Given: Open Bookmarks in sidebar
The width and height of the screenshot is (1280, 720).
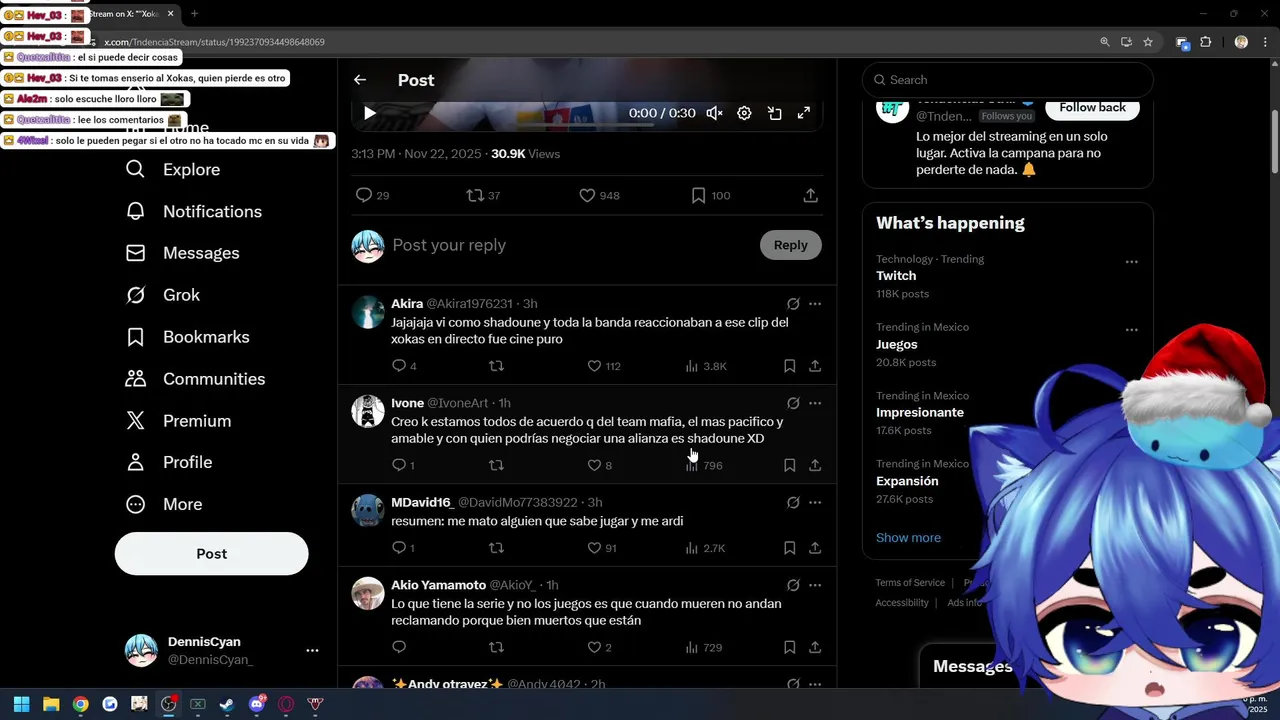Looking at the screenshot, I should coord(186,337).
